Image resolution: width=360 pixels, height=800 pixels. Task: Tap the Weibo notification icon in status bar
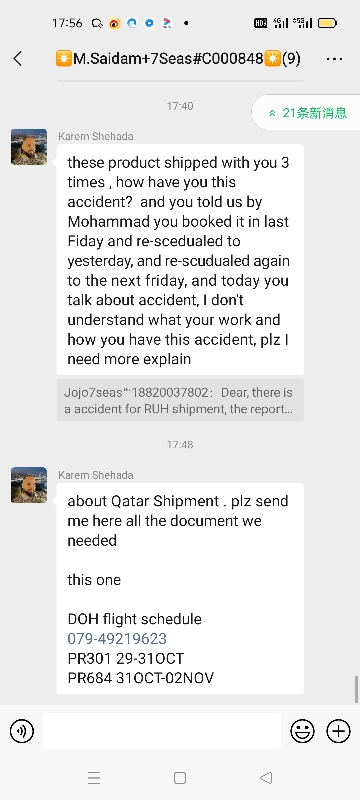[115, 23]
